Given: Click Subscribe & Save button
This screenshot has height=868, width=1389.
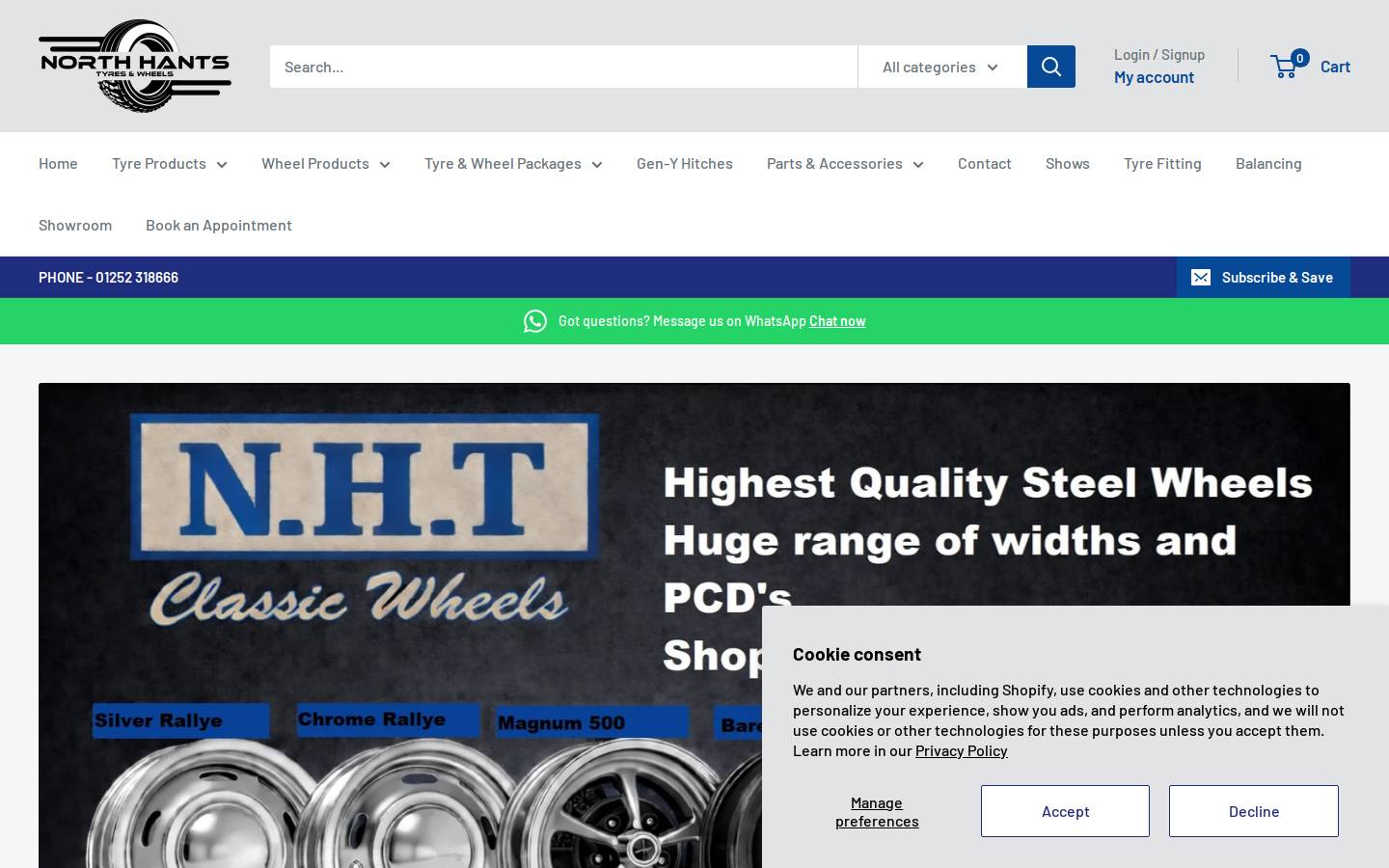Looking at the screenshot, I should pyautogui.click(x=1263, y=278).
